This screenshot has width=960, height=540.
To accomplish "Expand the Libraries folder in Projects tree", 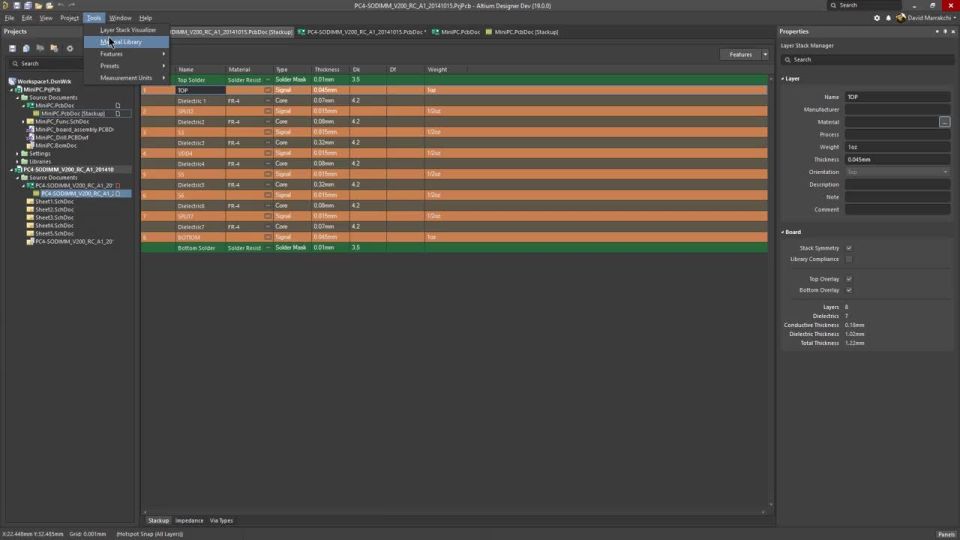I will [x=17, y=162].
